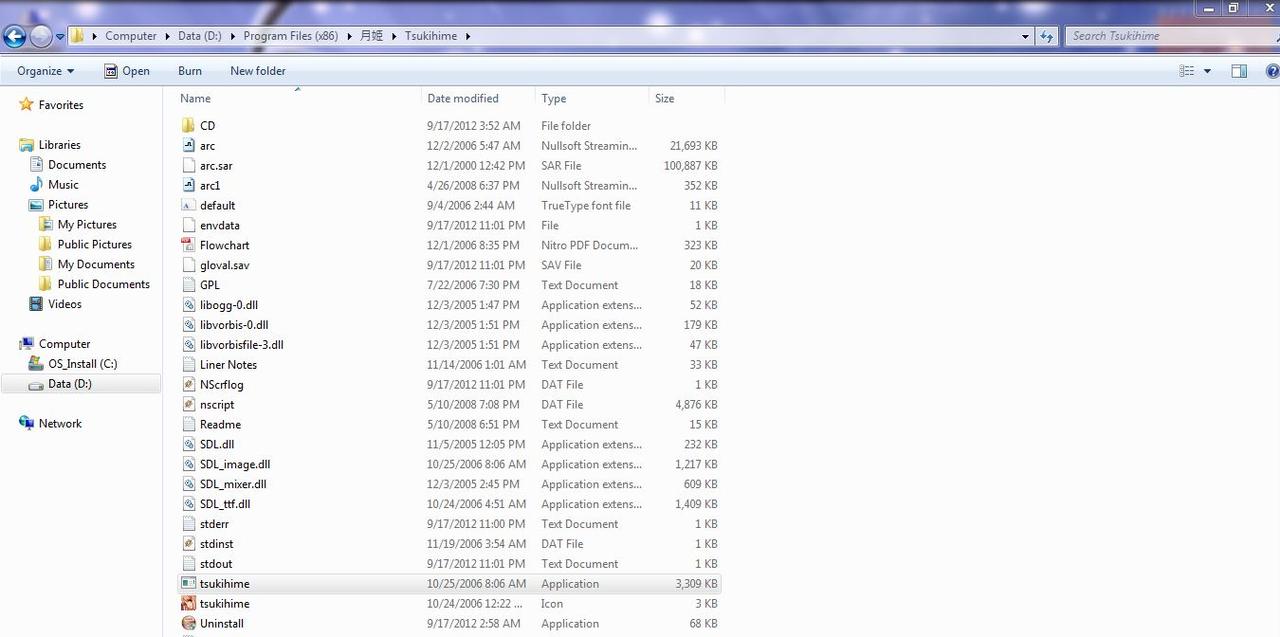Image resolution: width=1280 pixels, height=637 pixels.
Task: Click the default TrueType font file icon
Action: pyautogui.click(x=189, y=206)
